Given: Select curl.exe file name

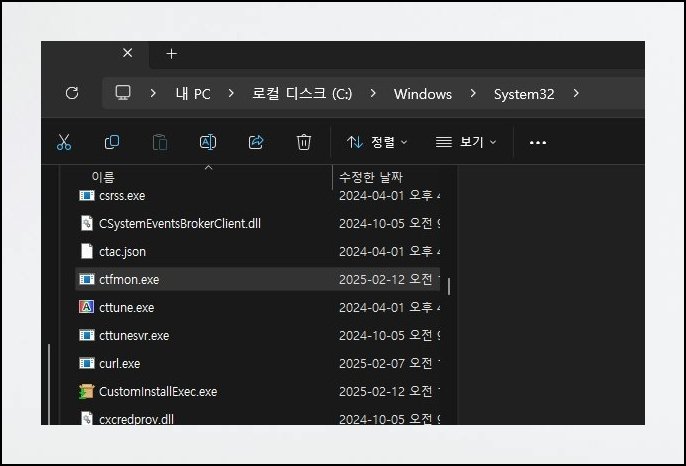Looking at the screenshot, I should (119, 364).
